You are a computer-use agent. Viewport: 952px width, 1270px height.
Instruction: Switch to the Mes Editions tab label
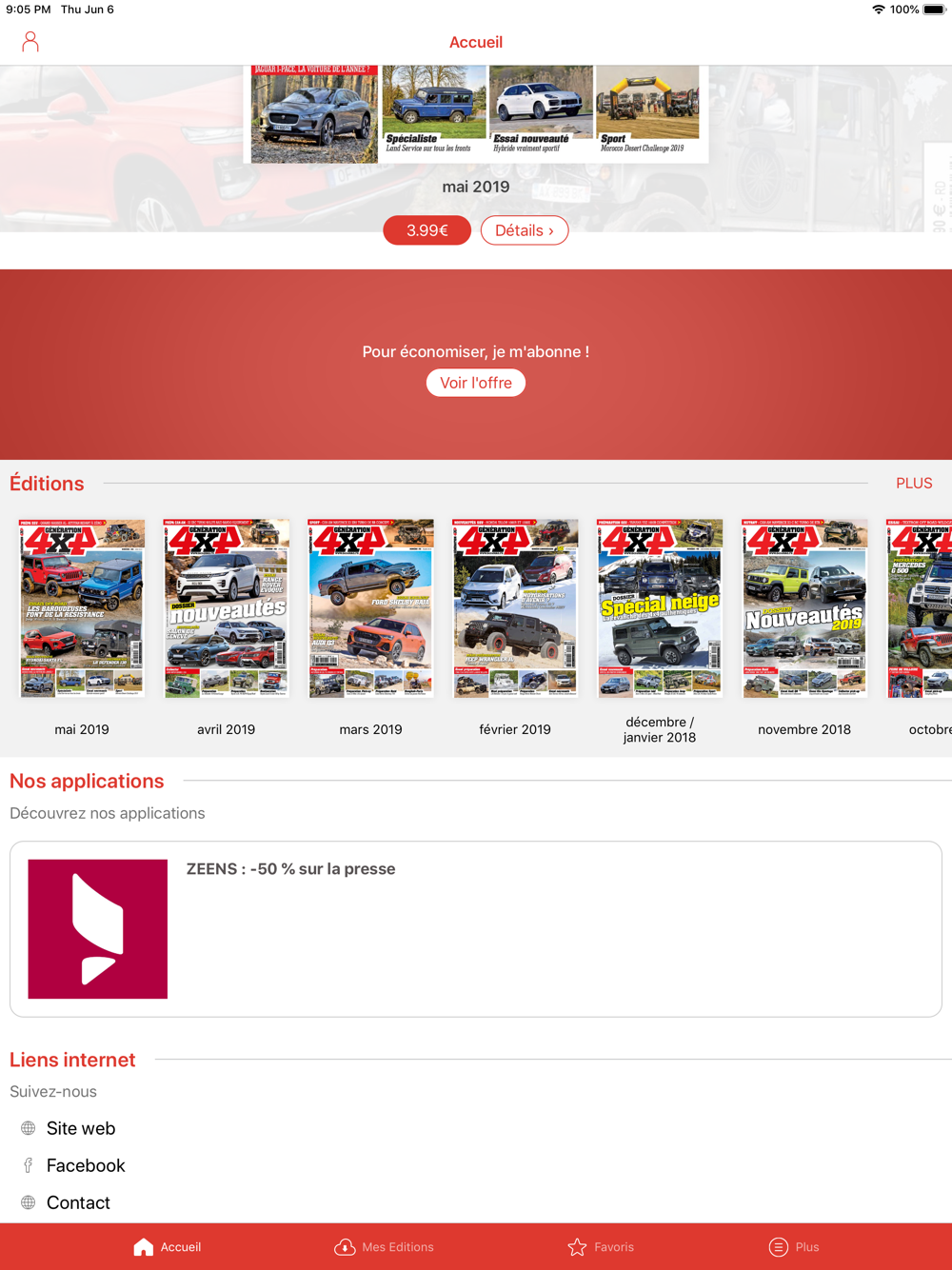click(398, 1247)
